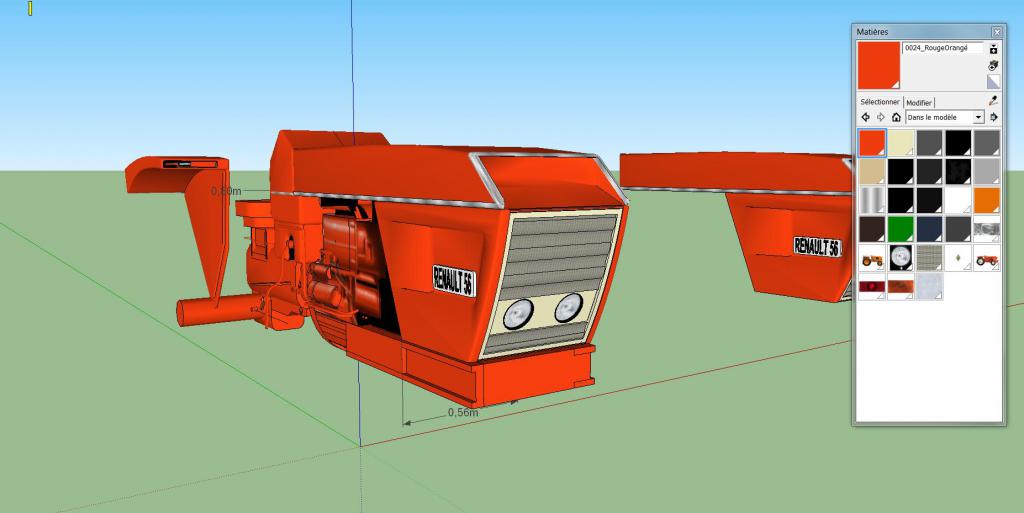Select the pale gray marble texture
The height and width of the screenshot is (513, 1024).
pos(929,287)
